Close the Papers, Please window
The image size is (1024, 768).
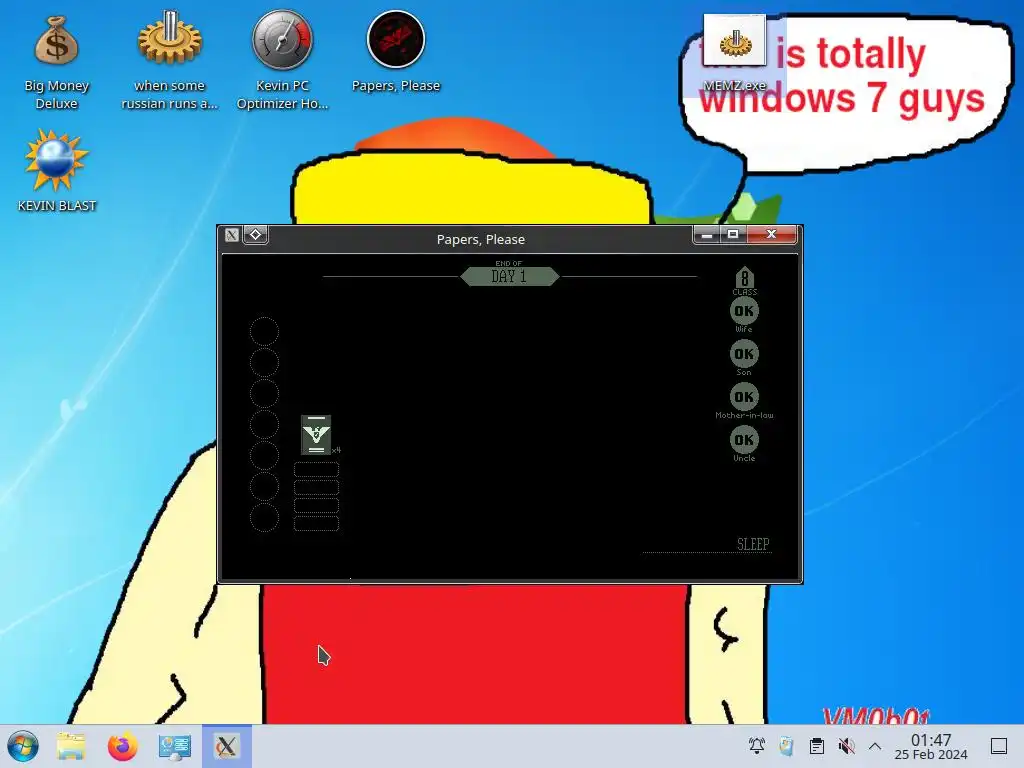(771, 234)
